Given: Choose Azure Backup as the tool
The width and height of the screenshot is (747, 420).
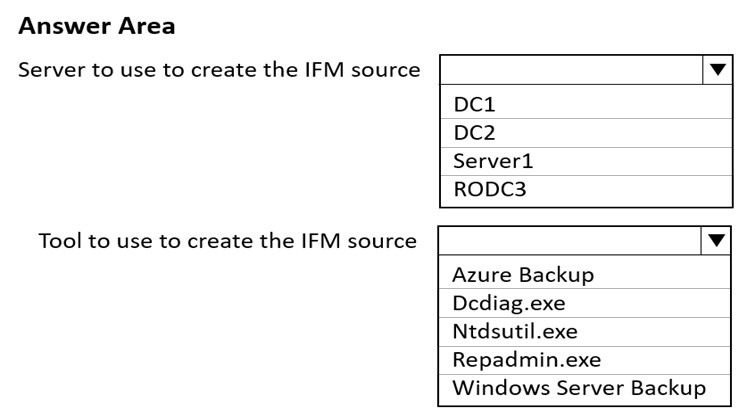Looking at the screenshot, I should [x=584, y=275].
